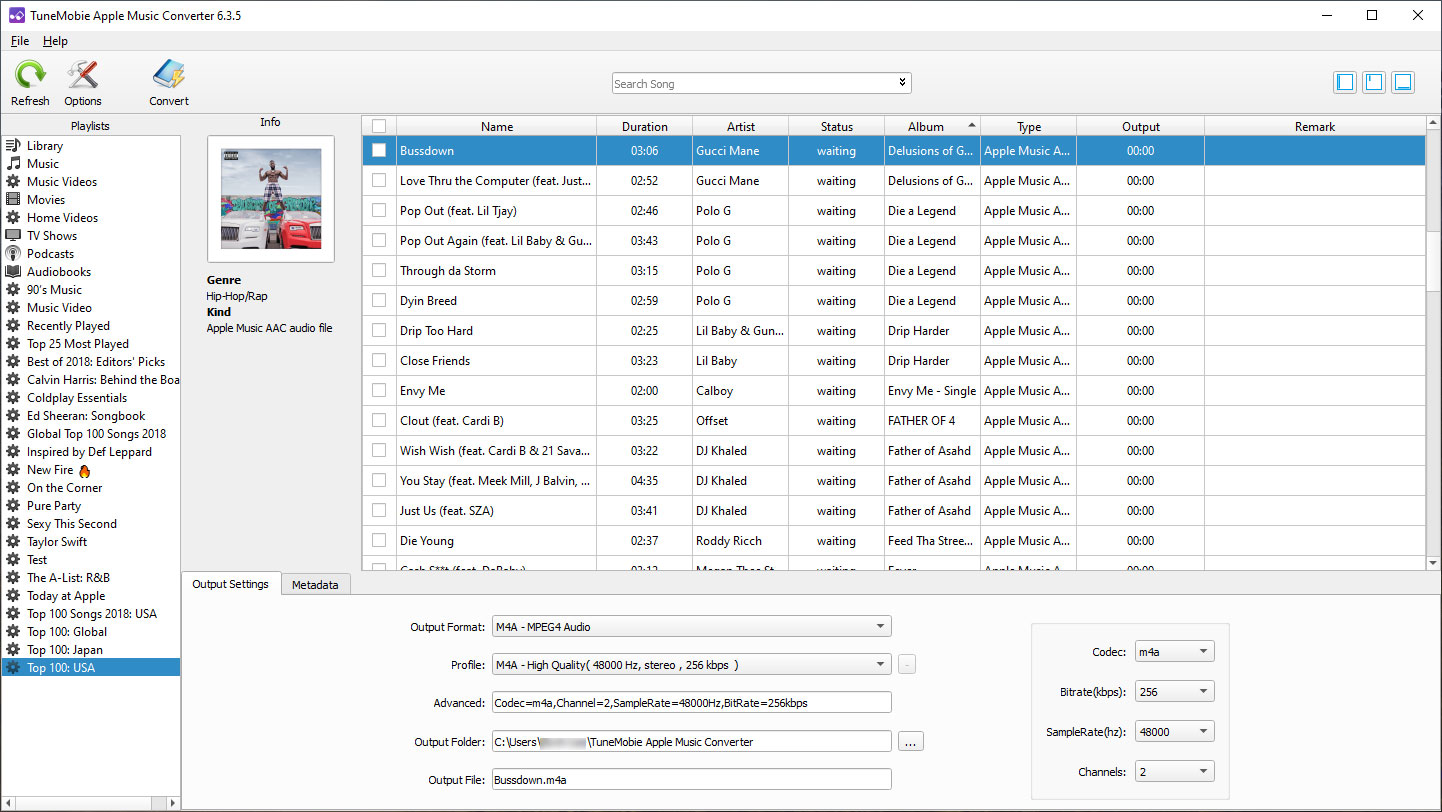Open the Top 25 Most Played playlist
Image resolution: width=1442 pixels, height=812 pixels.
(78, 344)
